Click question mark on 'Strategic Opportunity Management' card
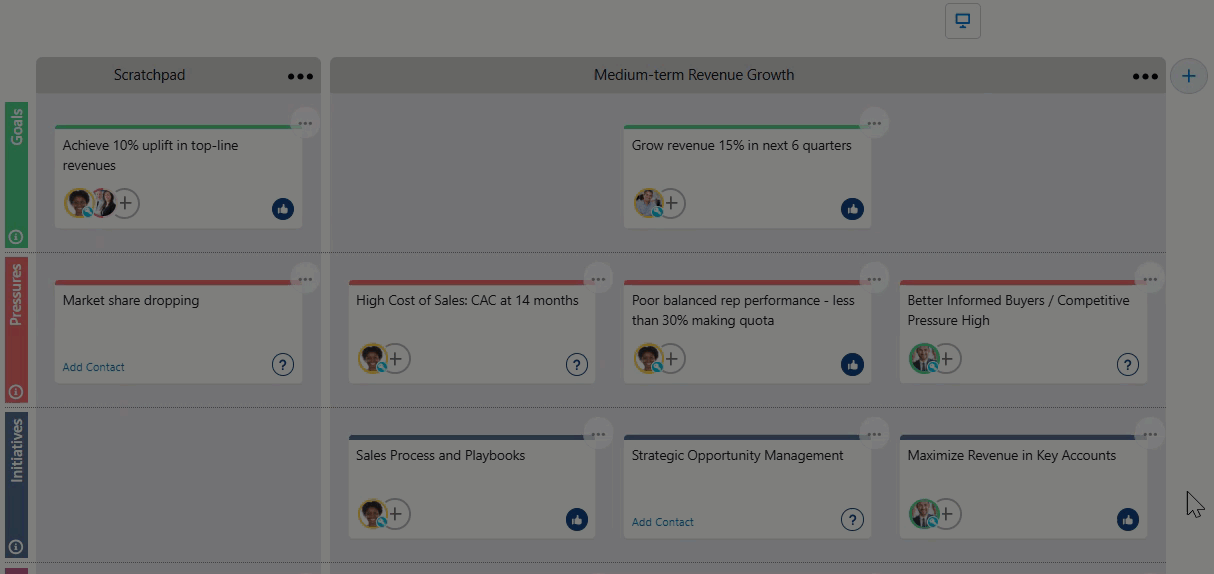This screenshot has height=574, width=1214. [852, 519]
